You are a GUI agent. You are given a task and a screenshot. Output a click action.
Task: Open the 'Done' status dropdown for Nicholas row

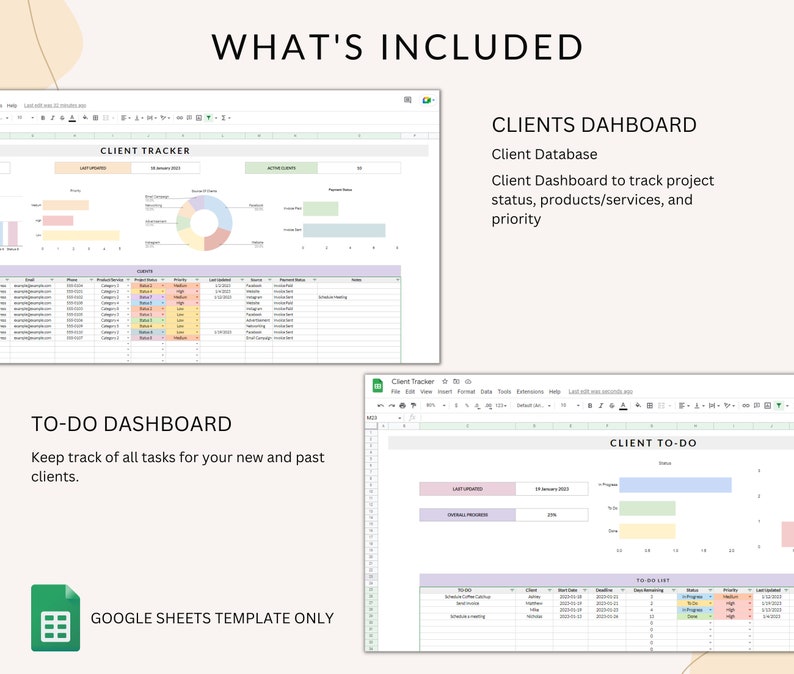tap(710, 617)
